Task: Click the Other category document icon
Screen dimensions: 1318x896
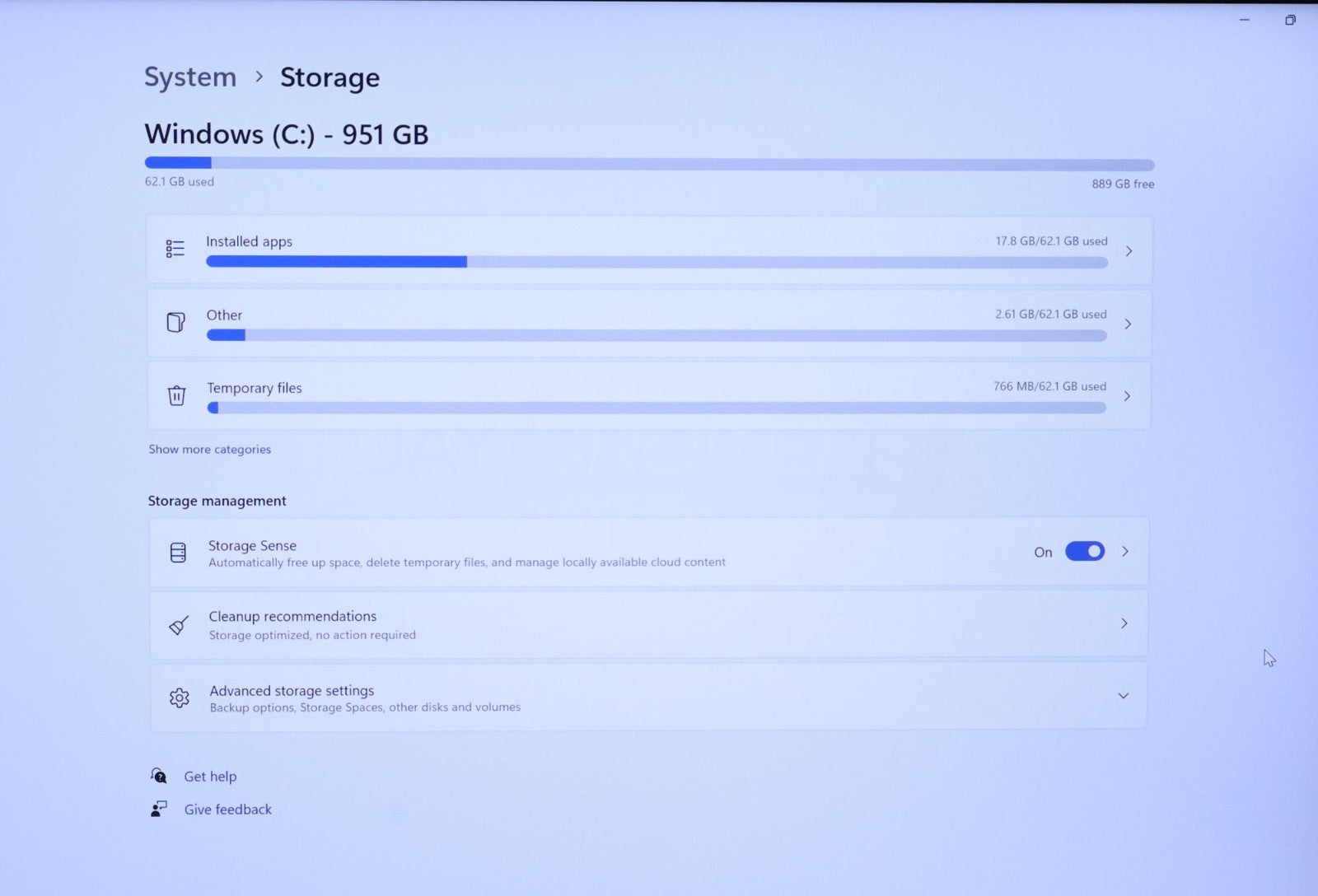Action: (175, 322)
